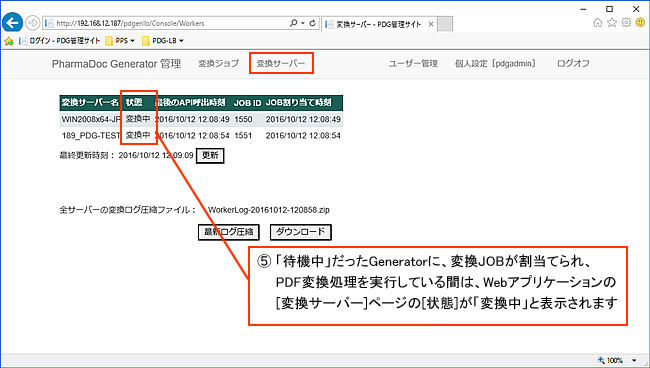Open the browser Home icon

[x=597, y=23]
